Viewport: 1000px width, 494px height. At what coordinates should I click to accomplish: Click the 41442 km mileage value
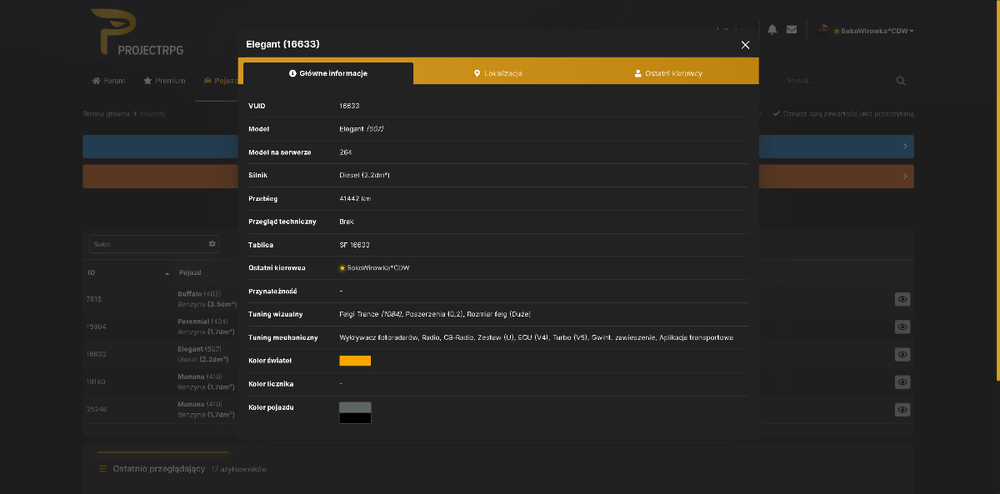click(355, 199)
